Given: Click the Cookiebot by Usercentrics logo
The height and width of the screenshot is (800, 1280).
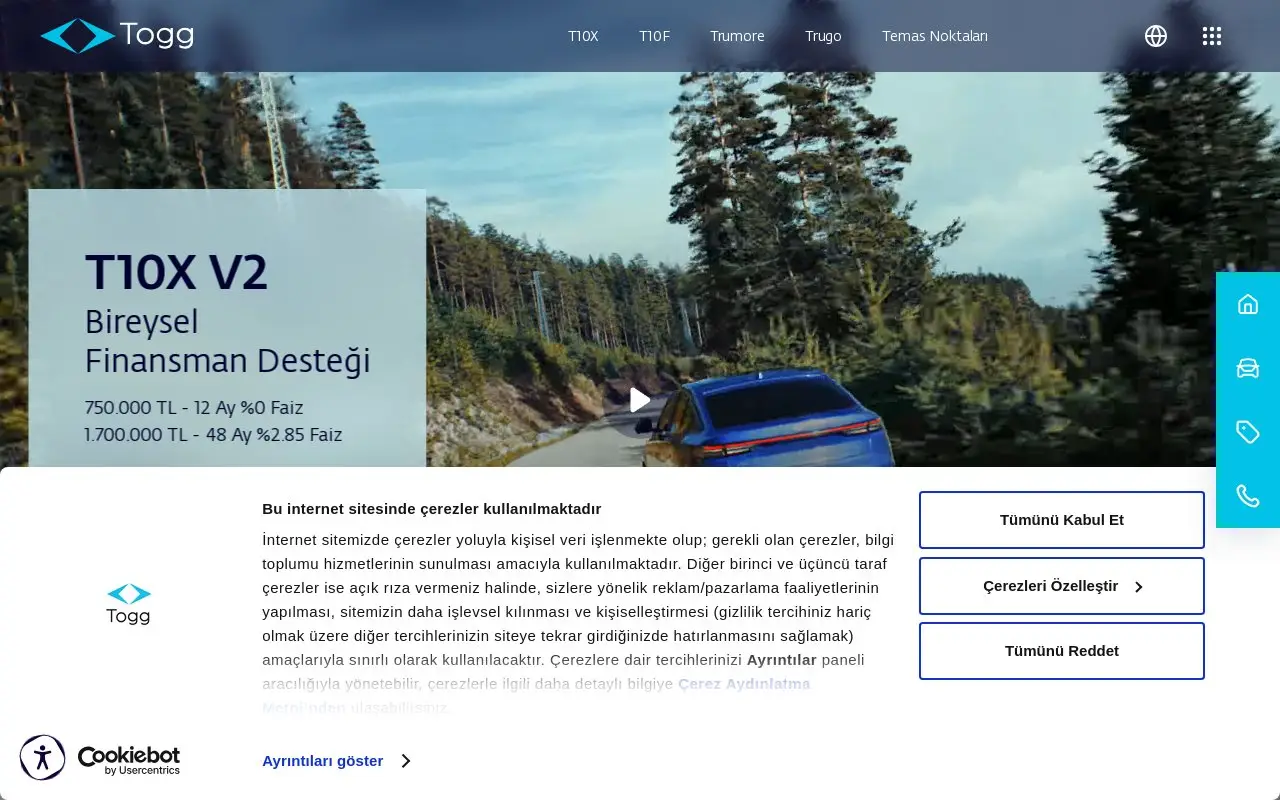Looking at the screenshot, I should (x=129, y=760).
